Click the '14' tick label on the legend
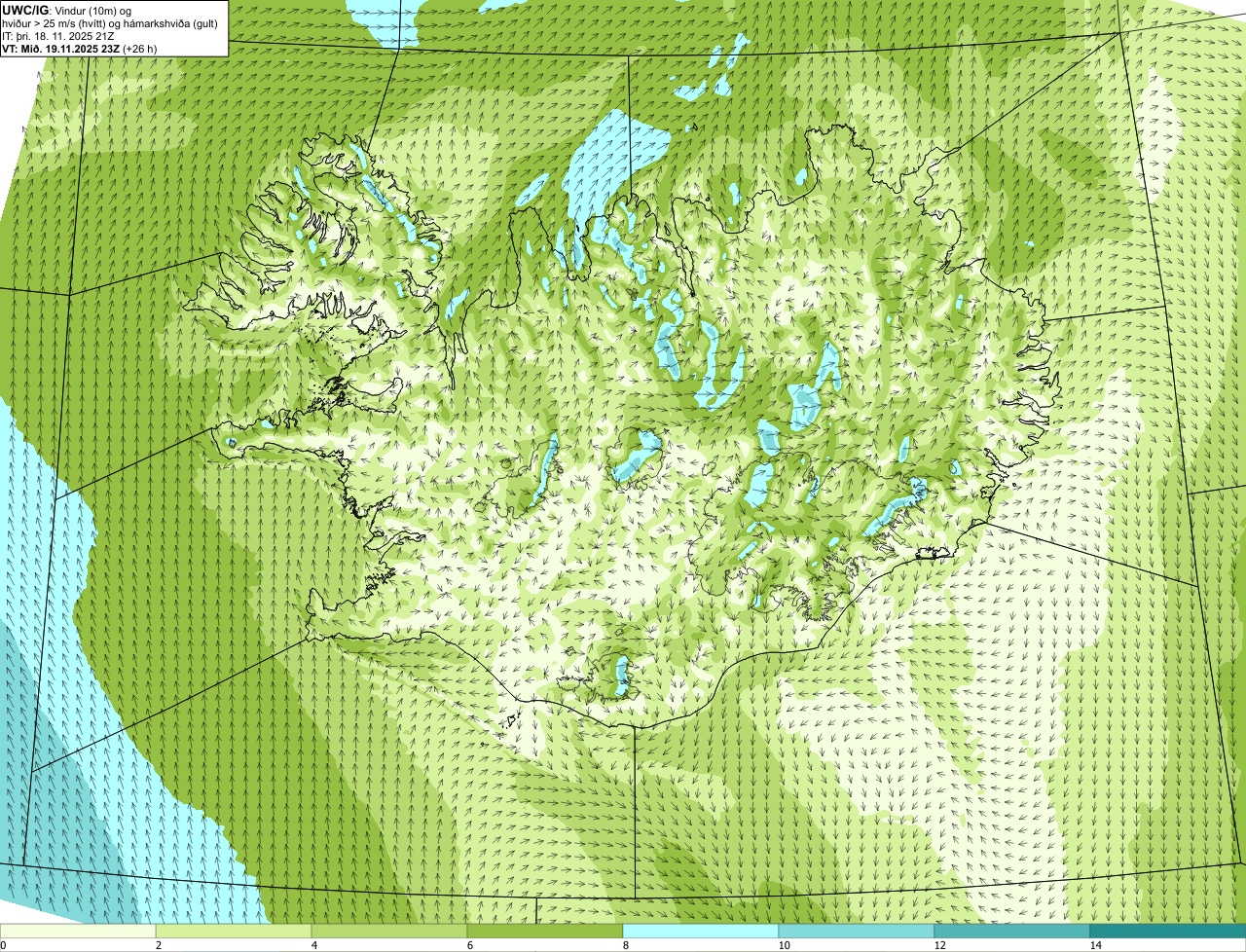This screenshot has width=1246, height=952. tap(1095, 945)
